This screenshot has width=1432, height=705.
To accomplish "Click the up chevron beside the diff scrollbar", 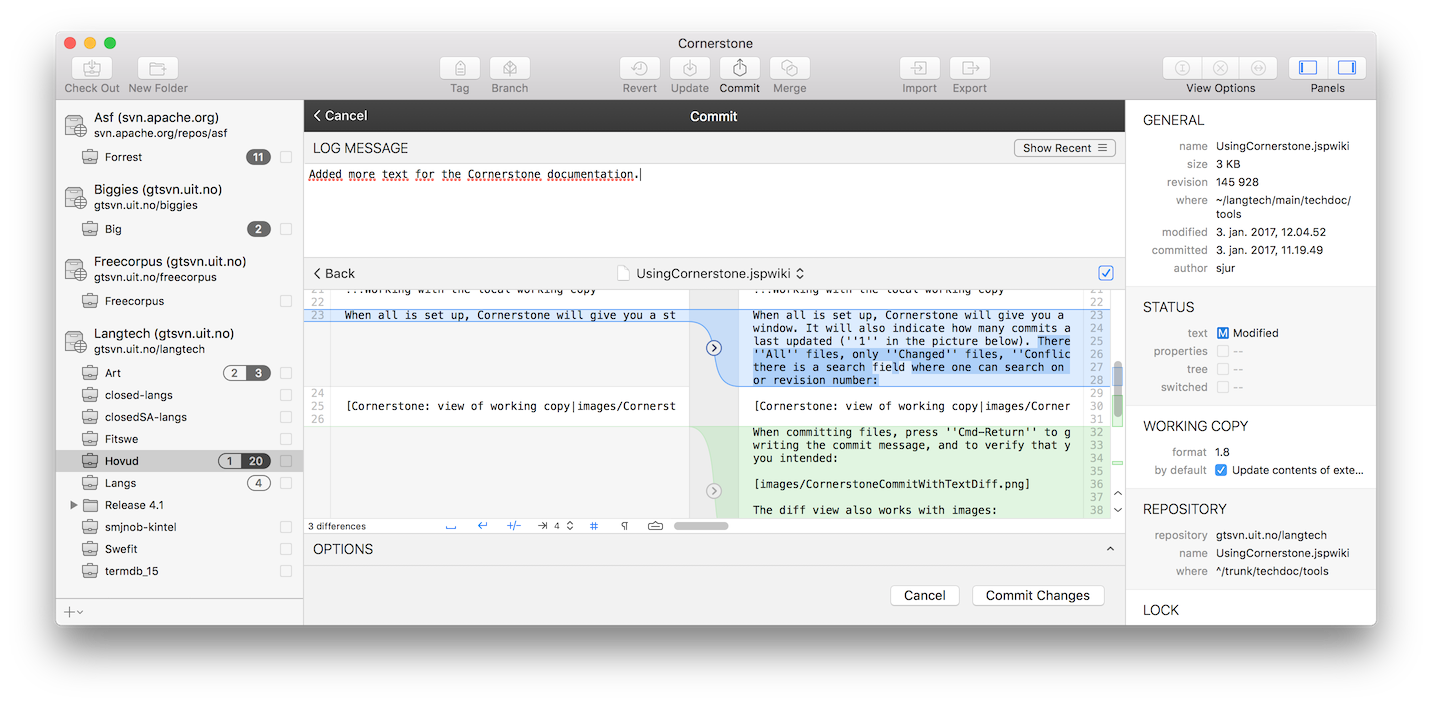I will [x=1118, y=493].
